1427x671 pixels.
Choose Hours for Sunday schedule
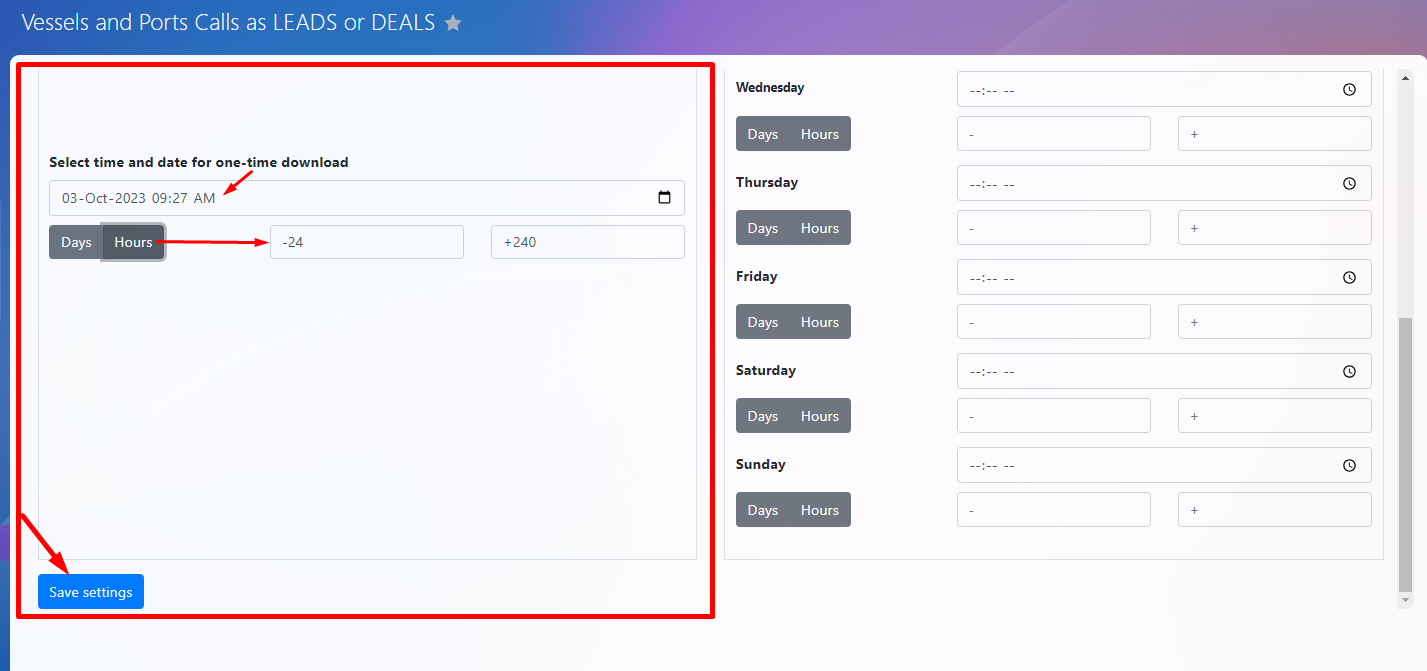(x=820, y=510)
